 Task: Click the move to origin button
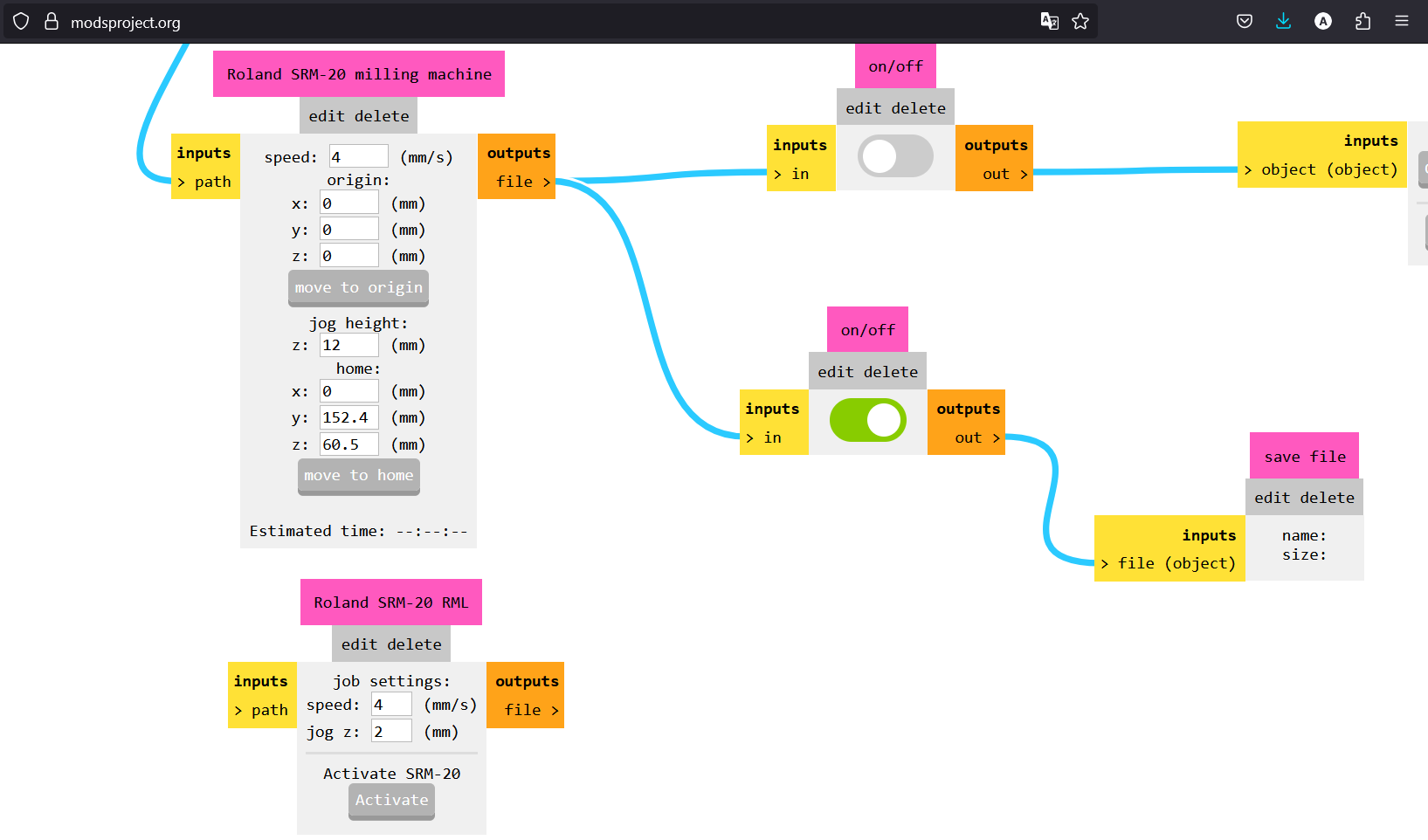tap(358, 288)
